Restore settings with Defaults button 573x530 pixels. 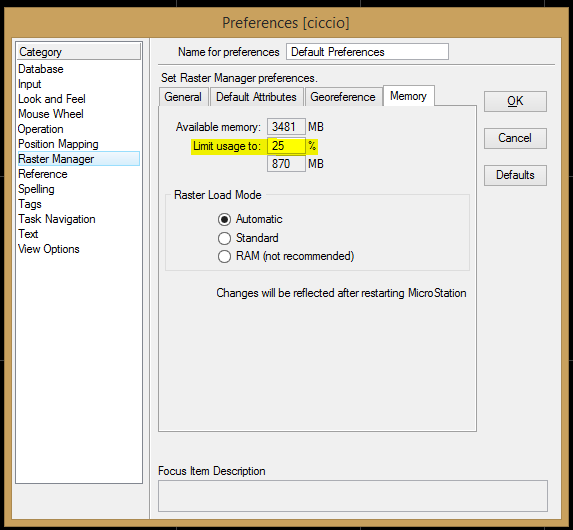[515, 175]
